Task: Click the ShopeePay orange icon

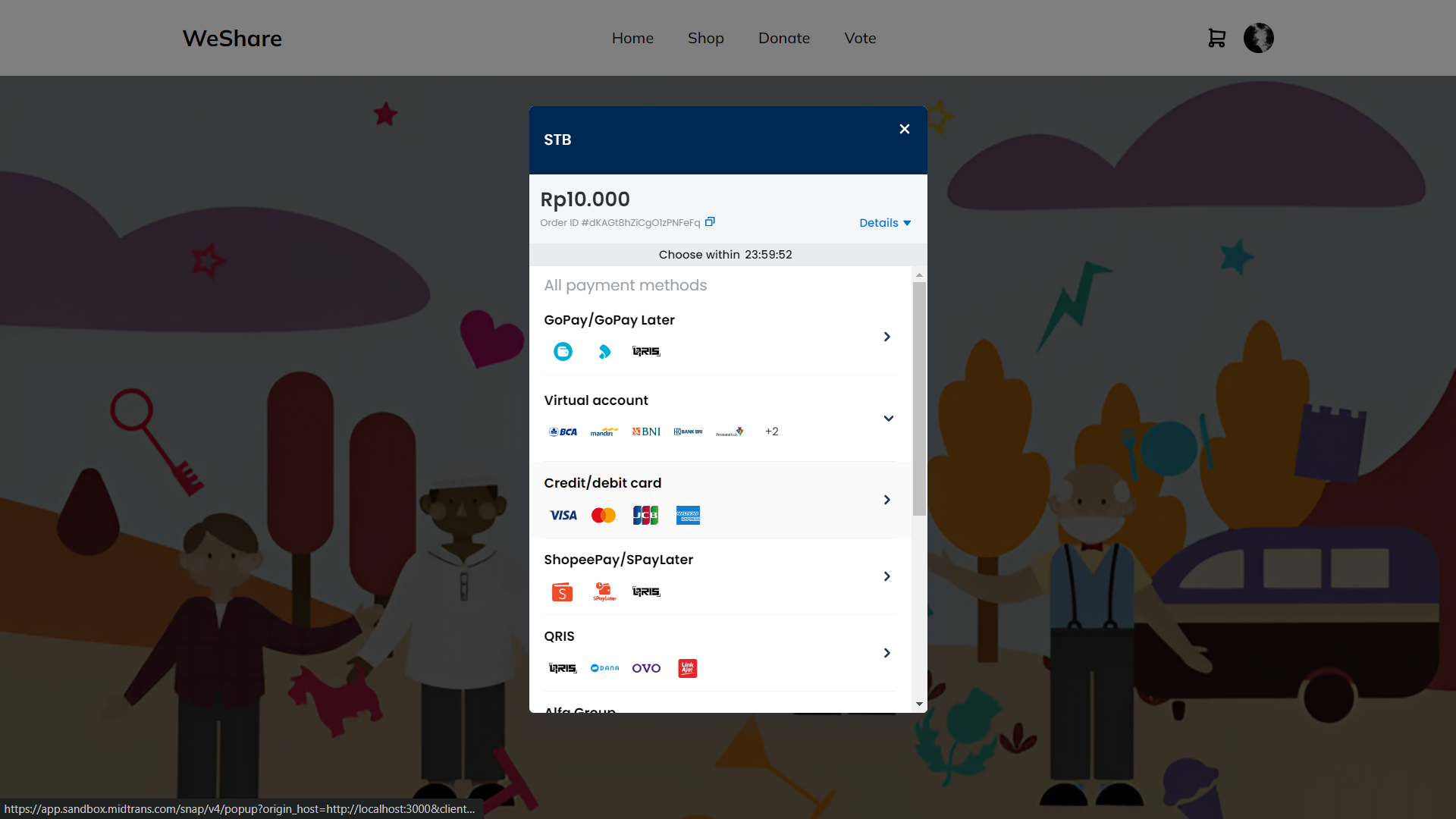Action: coord(562,592)
